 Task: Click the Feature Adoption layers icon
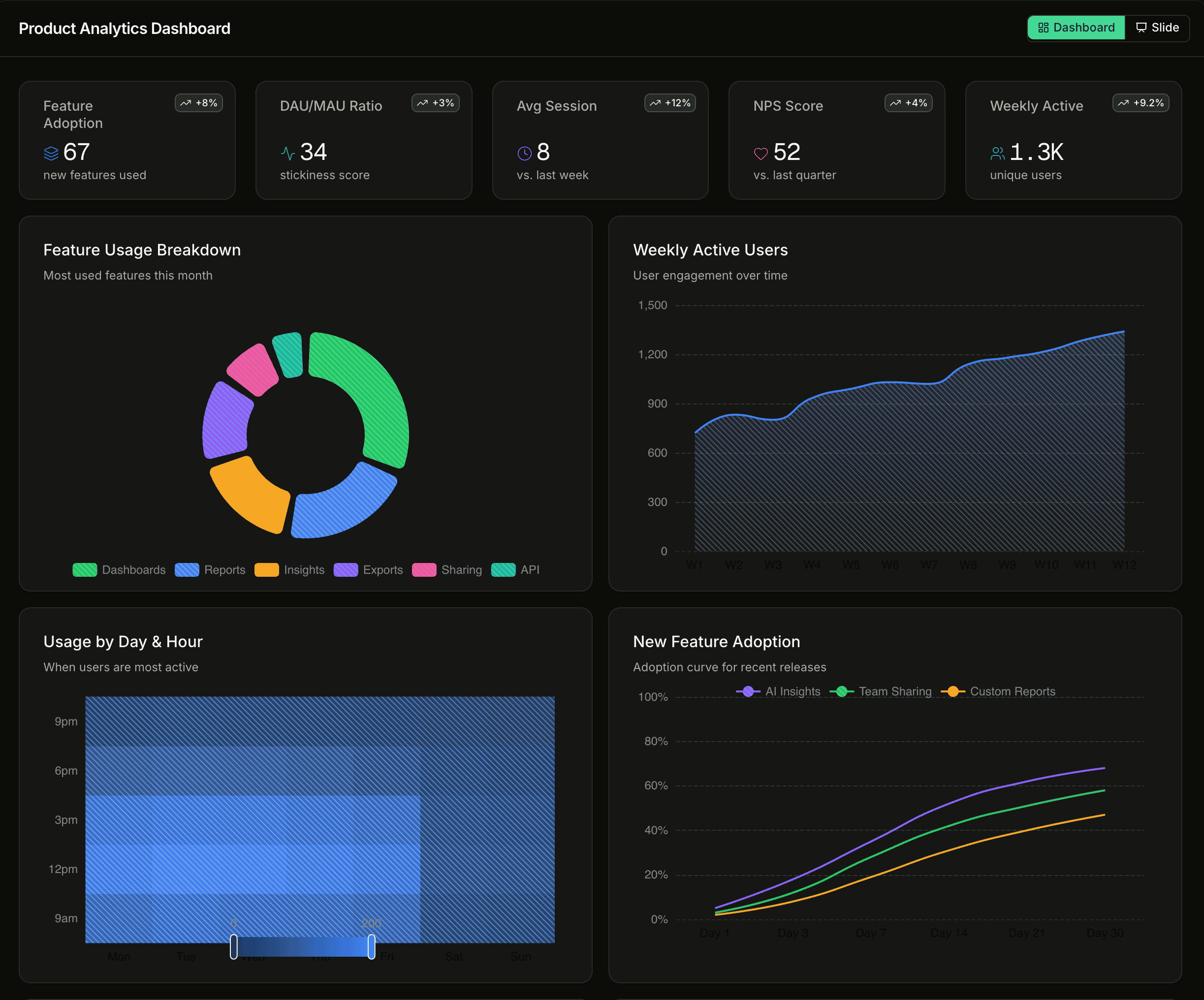tap(51, 153)
